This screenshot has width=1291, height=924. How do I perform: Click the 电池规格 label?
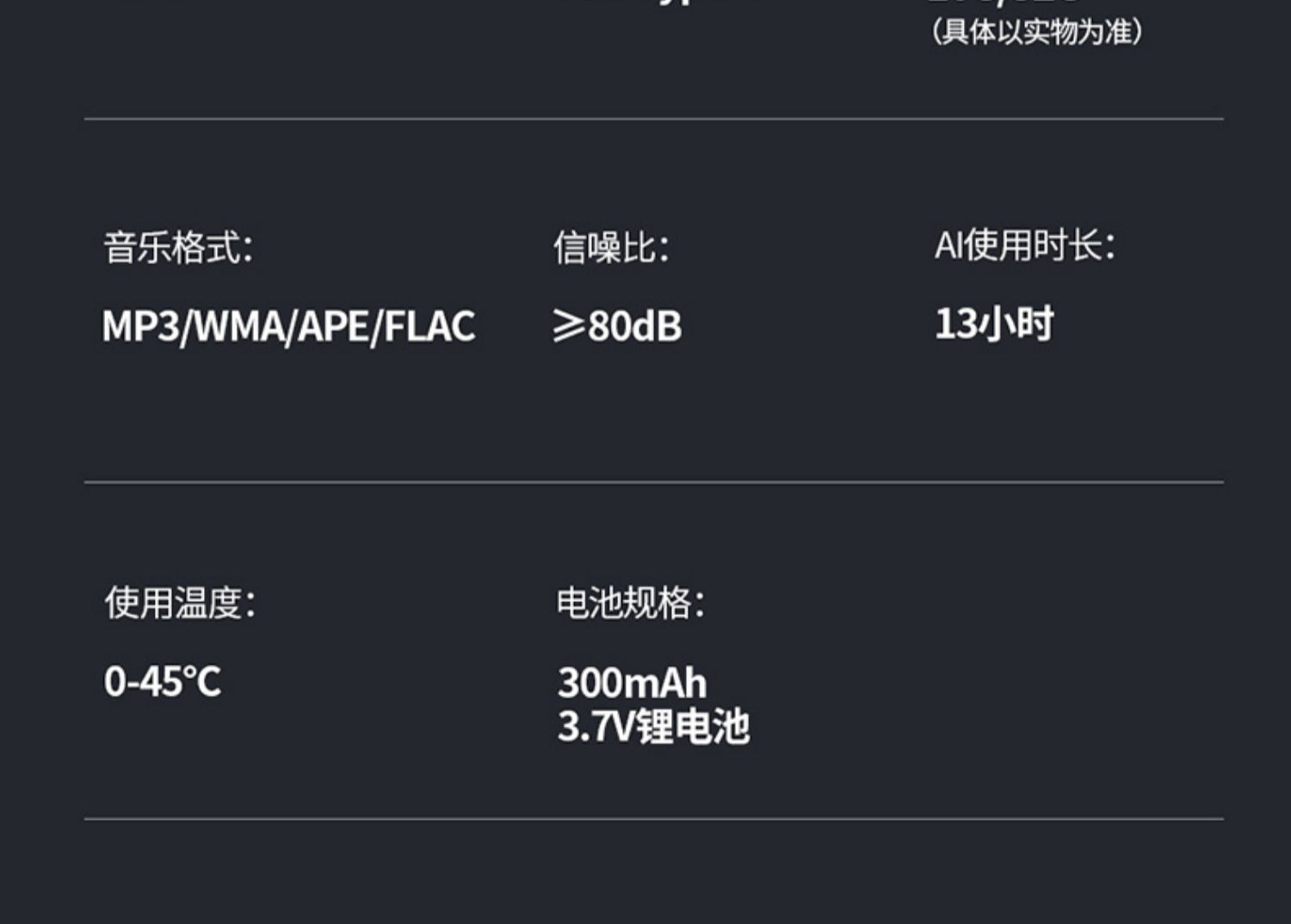[631, 602]
